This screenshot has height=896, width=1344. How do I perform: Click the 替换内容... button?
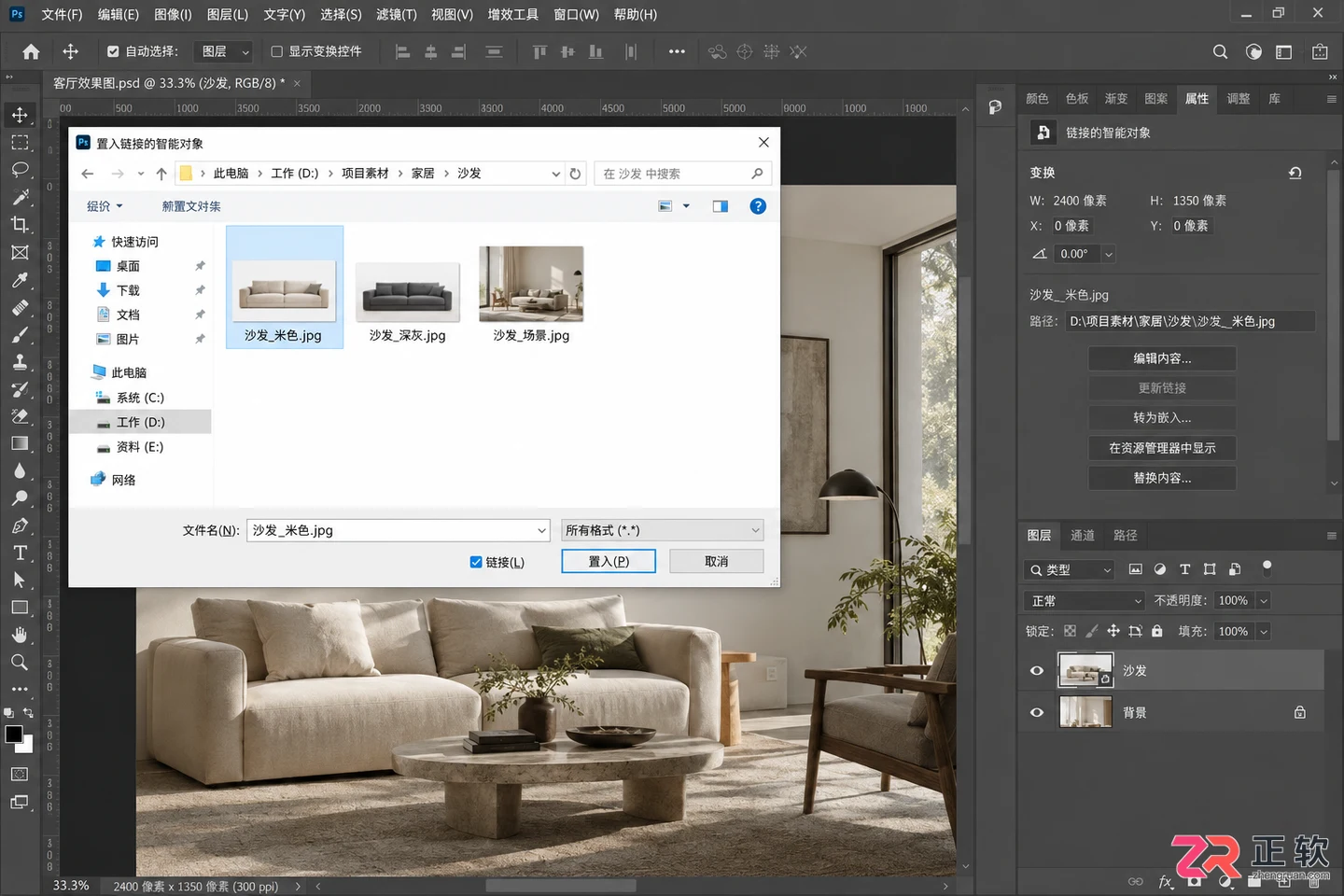pyautogui.click(x=1162, y=478)
